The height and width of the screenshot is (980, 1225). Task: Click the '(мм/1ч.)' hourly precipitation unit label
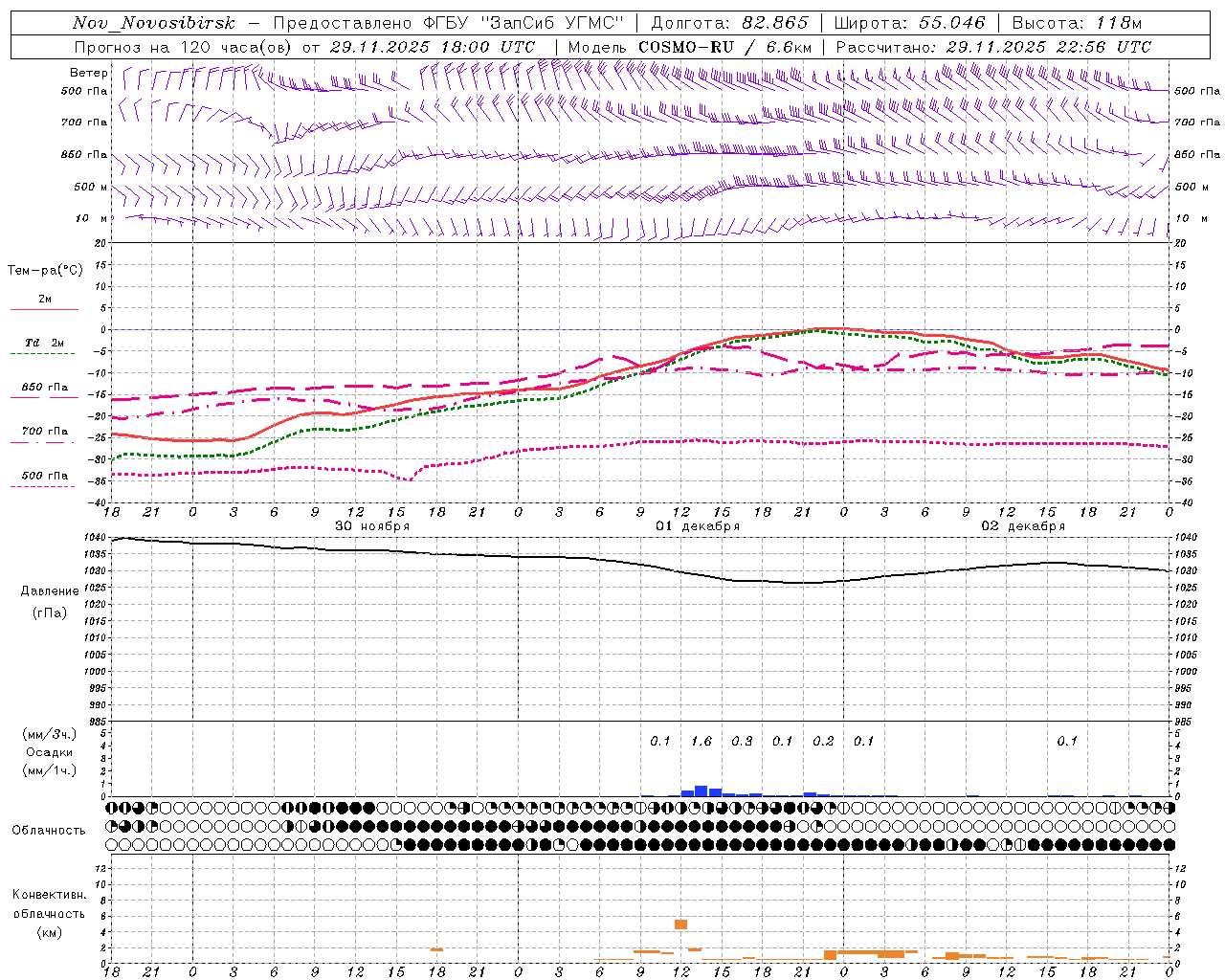(x=50, y=770)
